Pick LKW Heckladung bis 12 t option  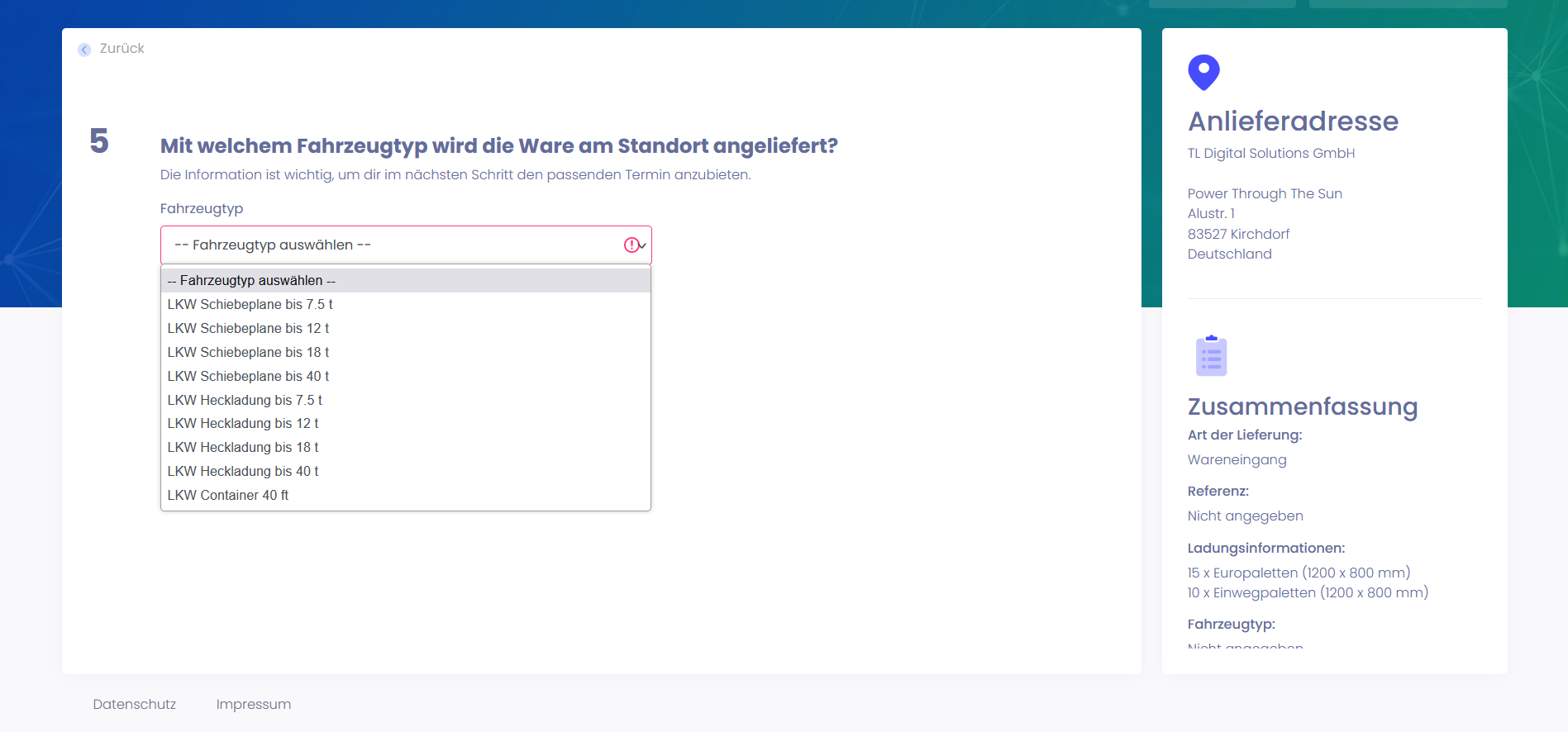click(243, 424)
